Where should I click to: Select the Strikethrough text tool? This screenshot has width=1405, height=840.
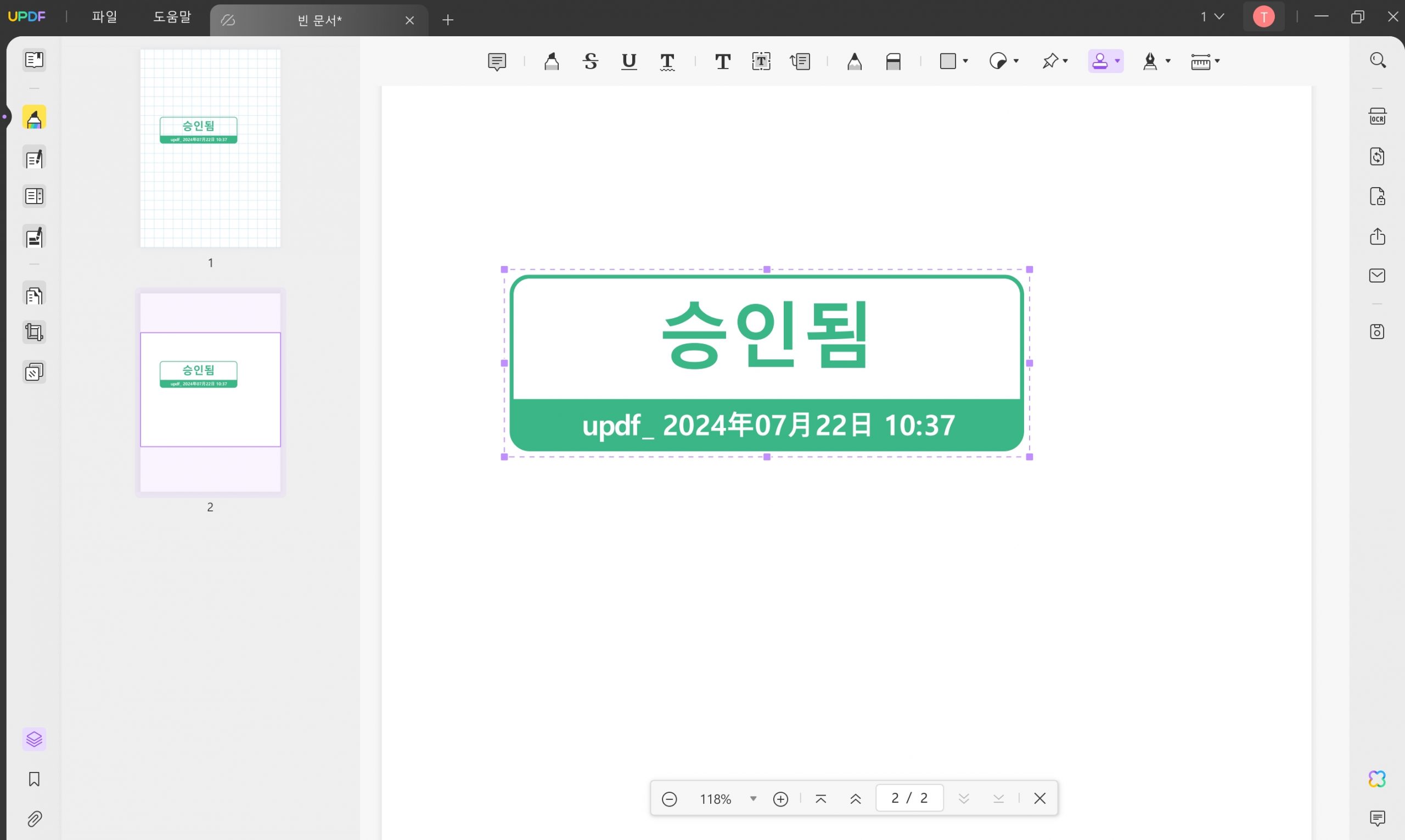point(591,61)
